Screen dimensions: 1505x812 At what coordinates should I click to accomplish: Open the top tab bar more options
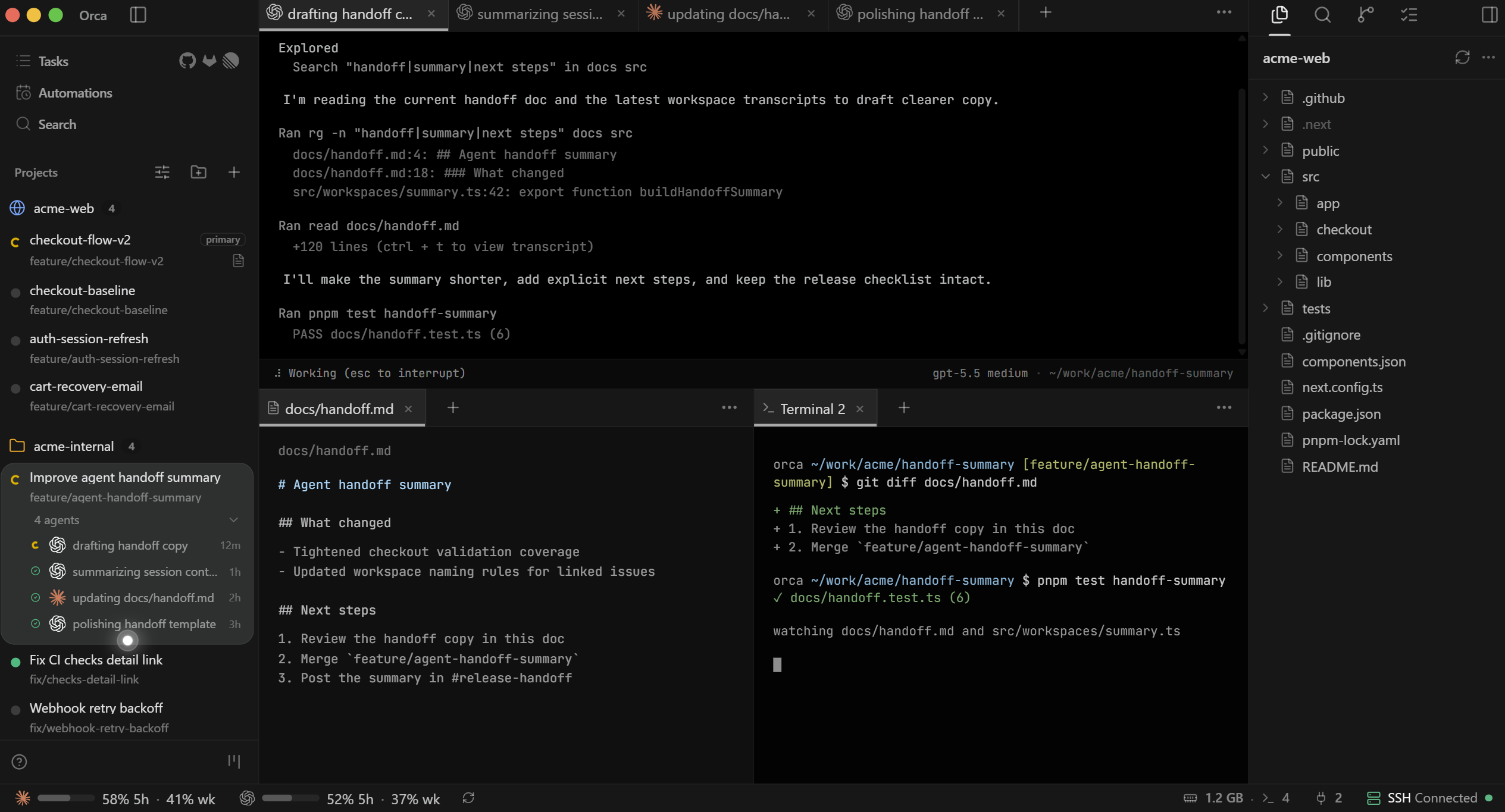[1224, 12]
